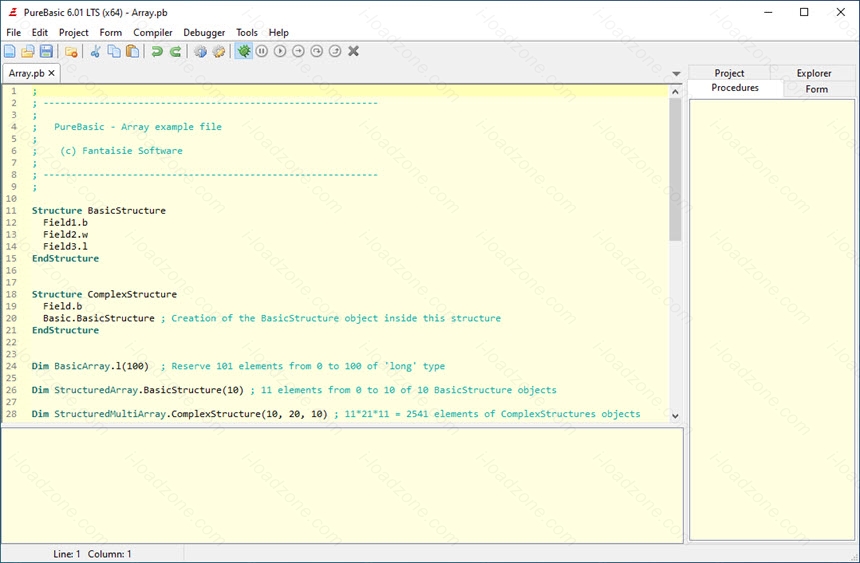Open the Help menu

(279, 32)
